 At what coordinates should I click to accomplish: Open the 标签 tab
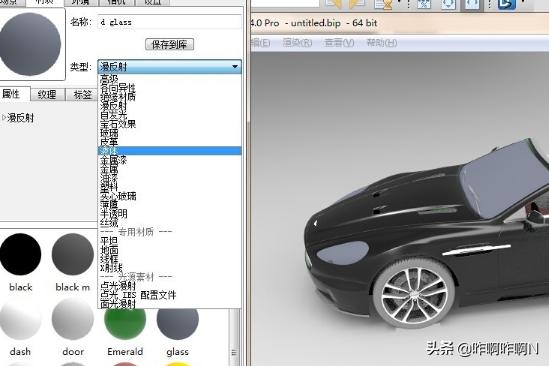click(82, 95)
